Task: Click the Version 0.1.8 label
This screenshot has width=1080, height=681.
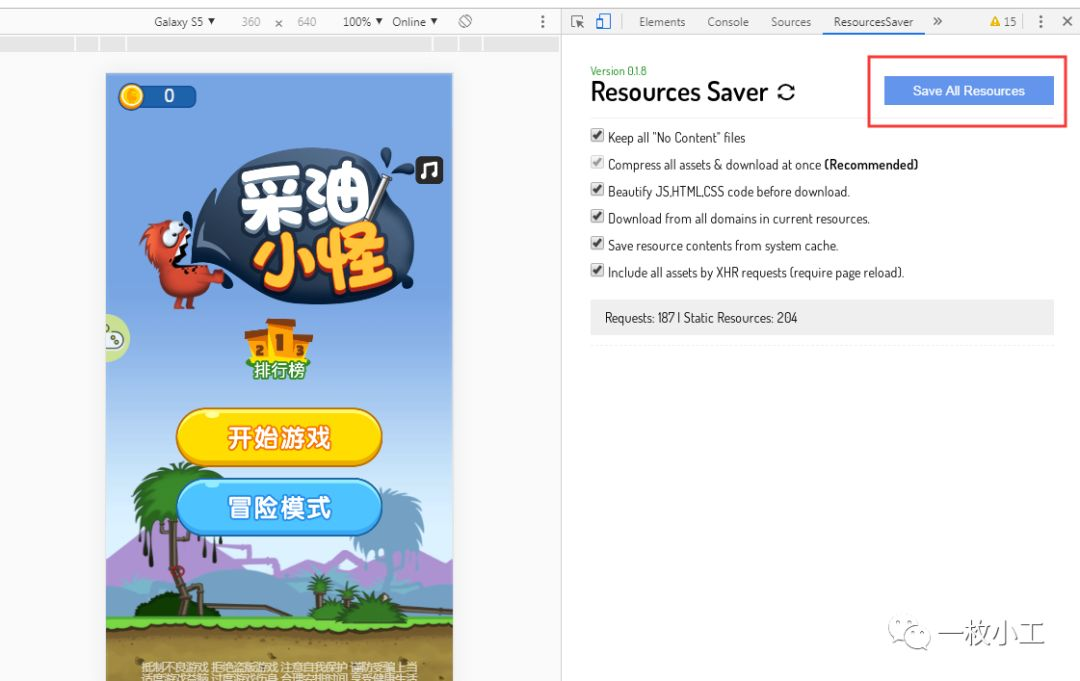Action: 619,71
